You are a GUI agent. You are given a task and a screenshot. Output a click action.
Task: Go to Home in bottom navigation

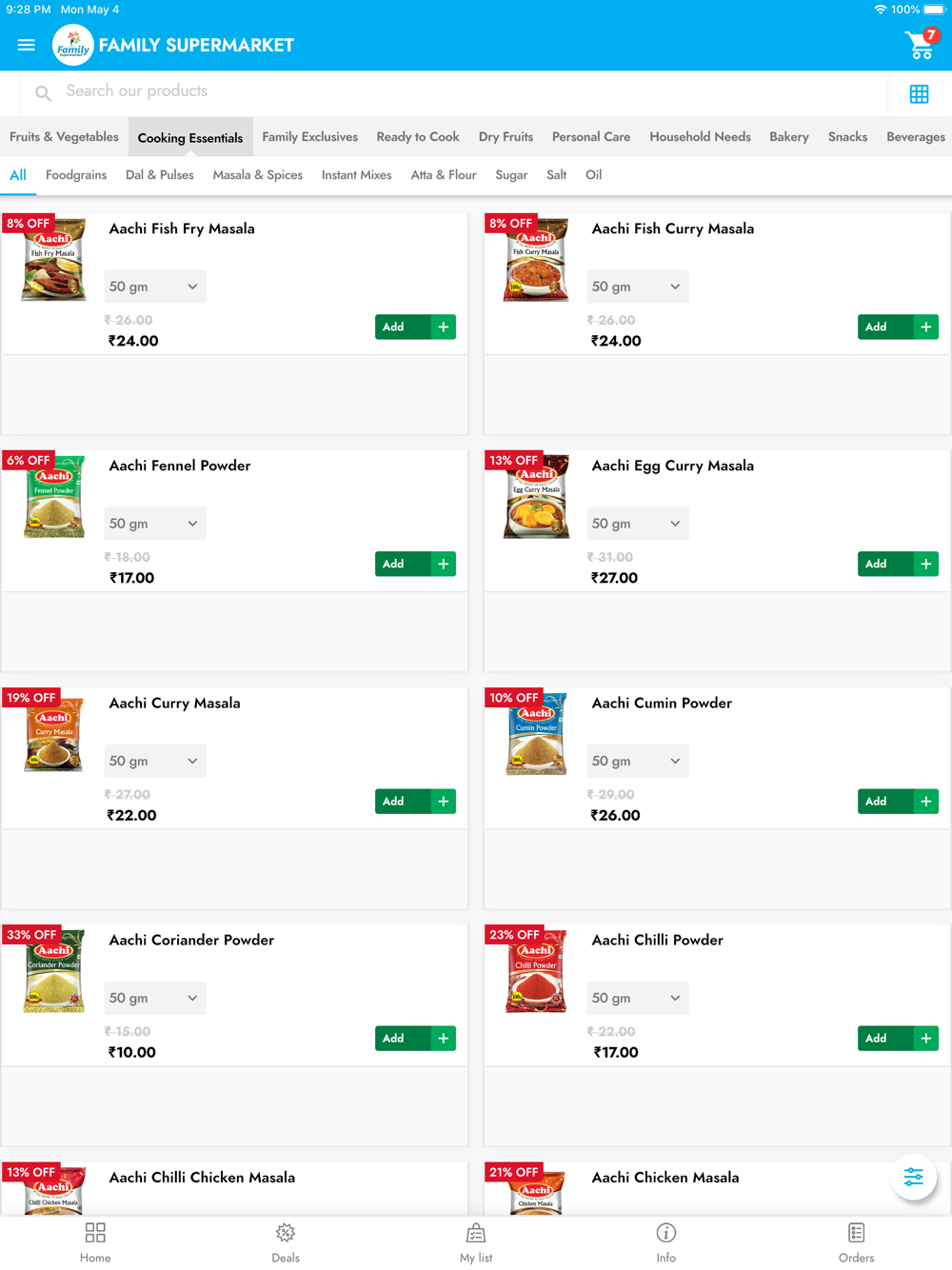click(x=95, y=1242)
